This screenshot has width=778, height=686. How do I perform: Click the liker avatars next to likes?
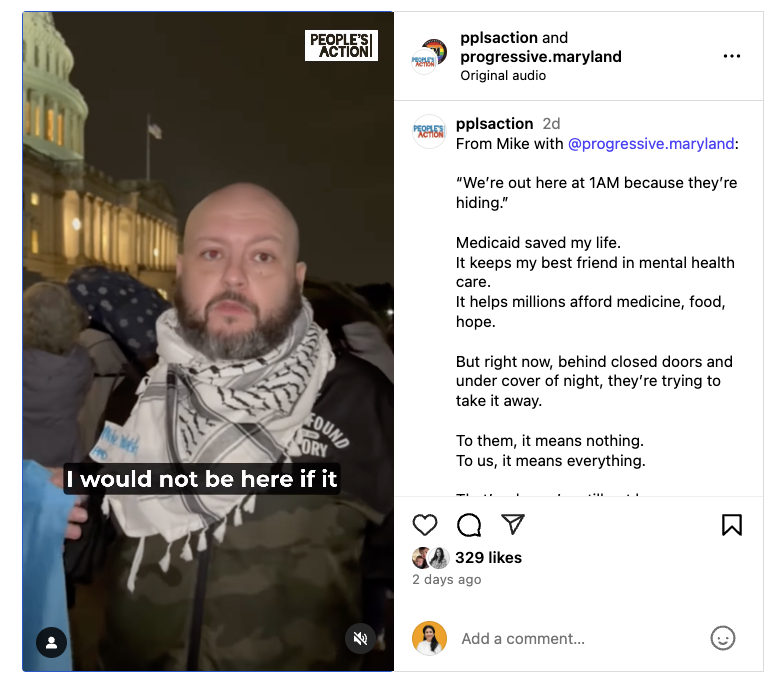point(431,558)
